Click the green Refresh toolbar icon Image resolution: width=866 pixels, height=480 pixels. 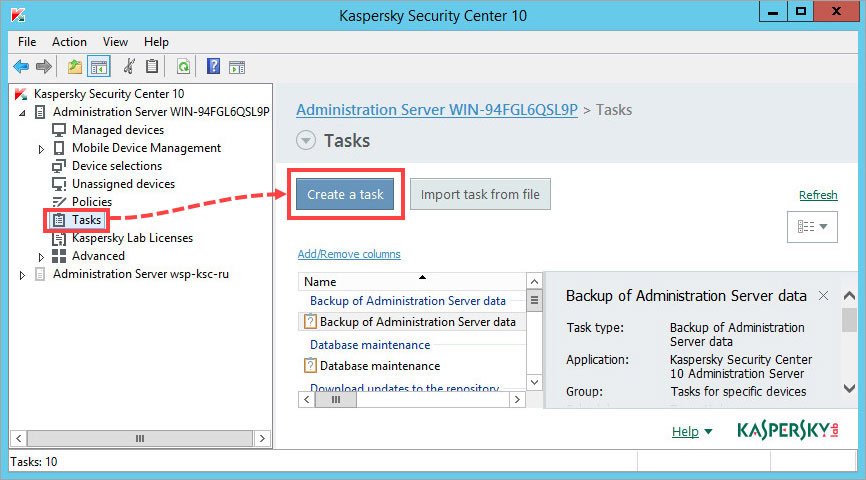183,67
